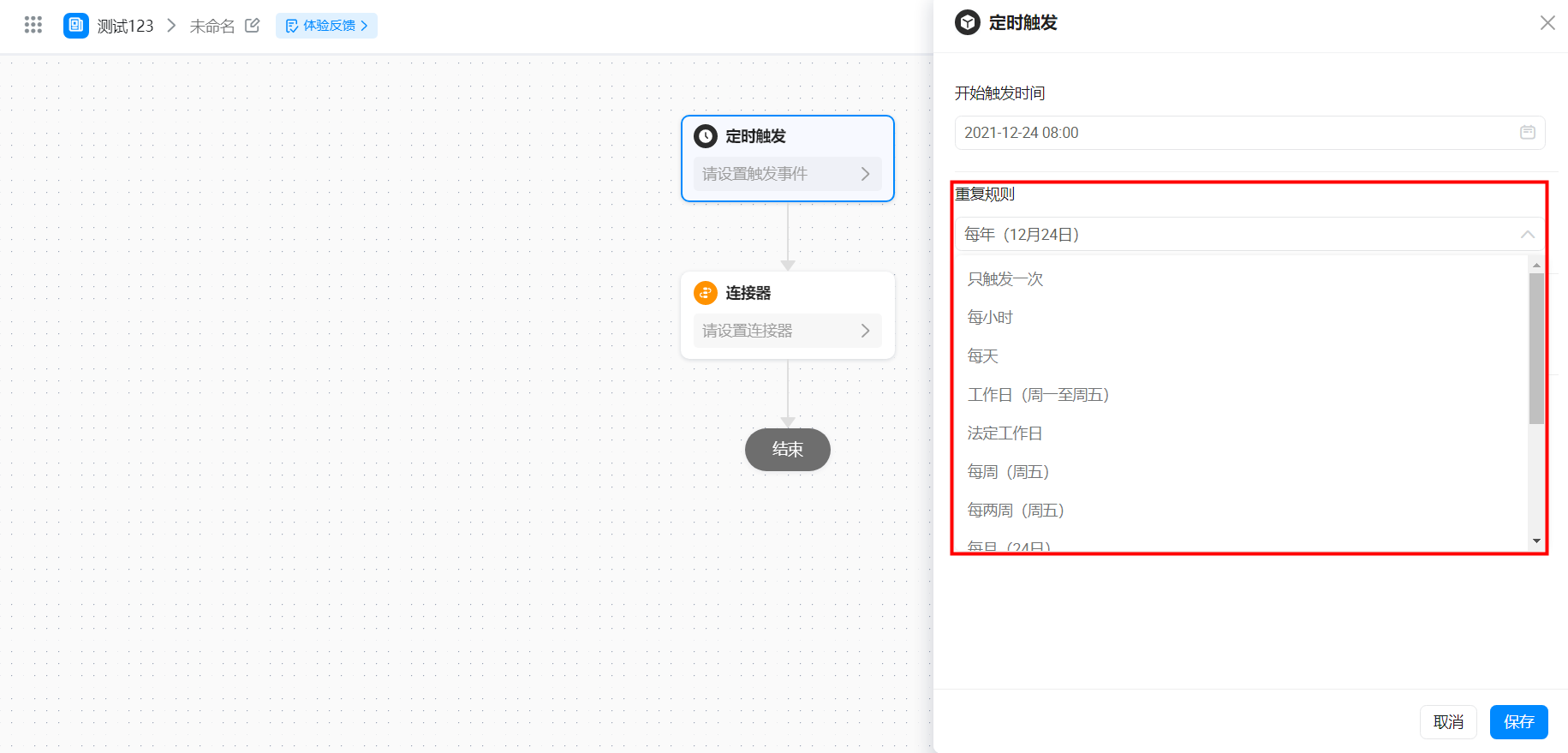
Task: Expand 请设置触发事件 row
Action: tap(788, 174)
